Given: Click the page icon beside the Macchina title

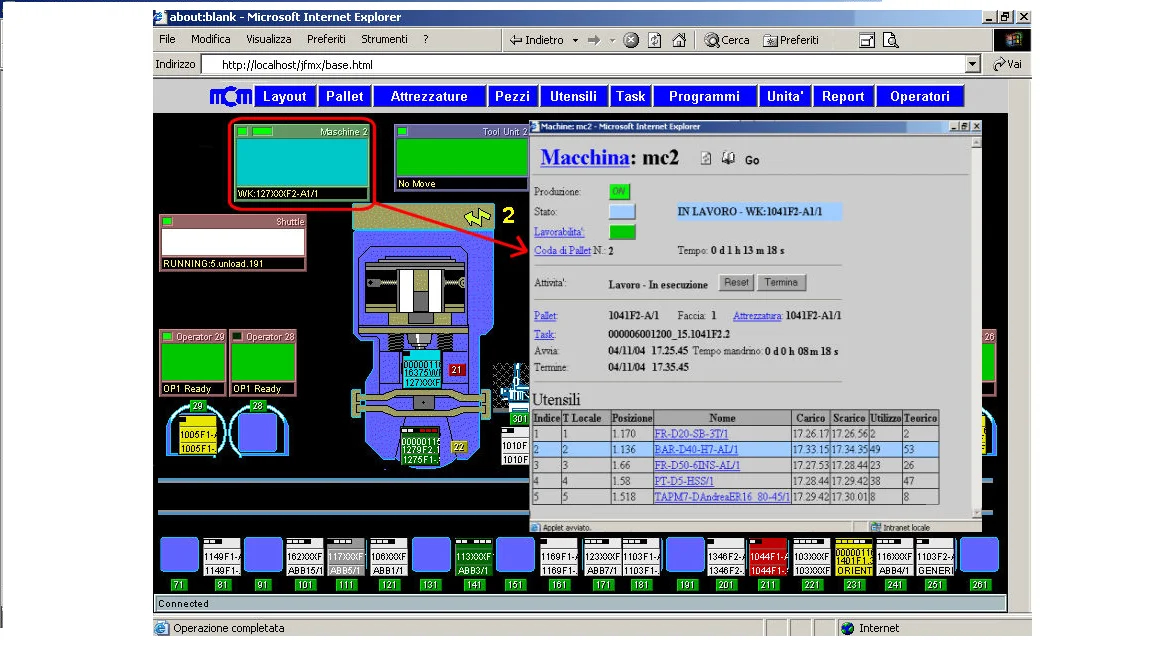Looking at the screenshot, I should click(x=707, y=158).
